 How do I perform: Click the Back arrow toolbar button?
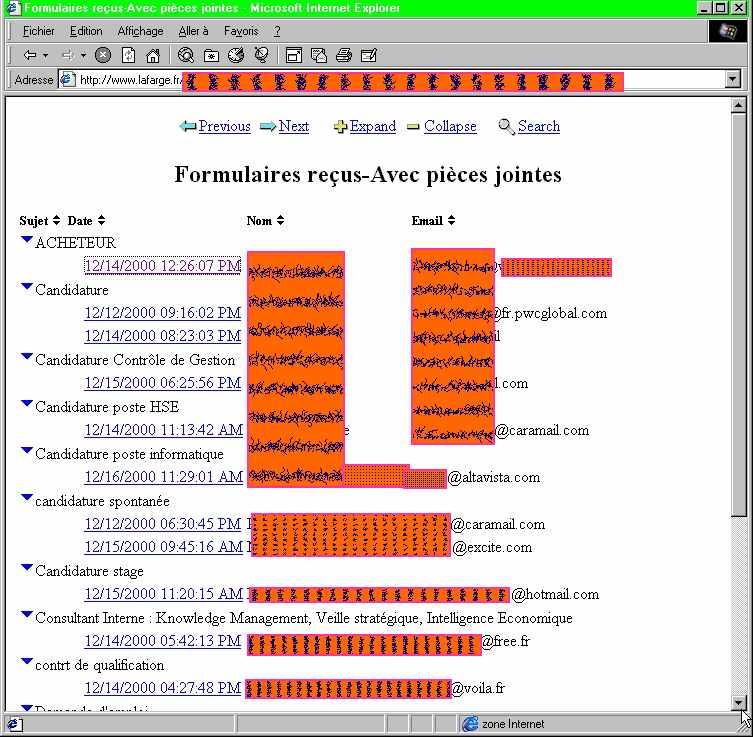[30, 55]
